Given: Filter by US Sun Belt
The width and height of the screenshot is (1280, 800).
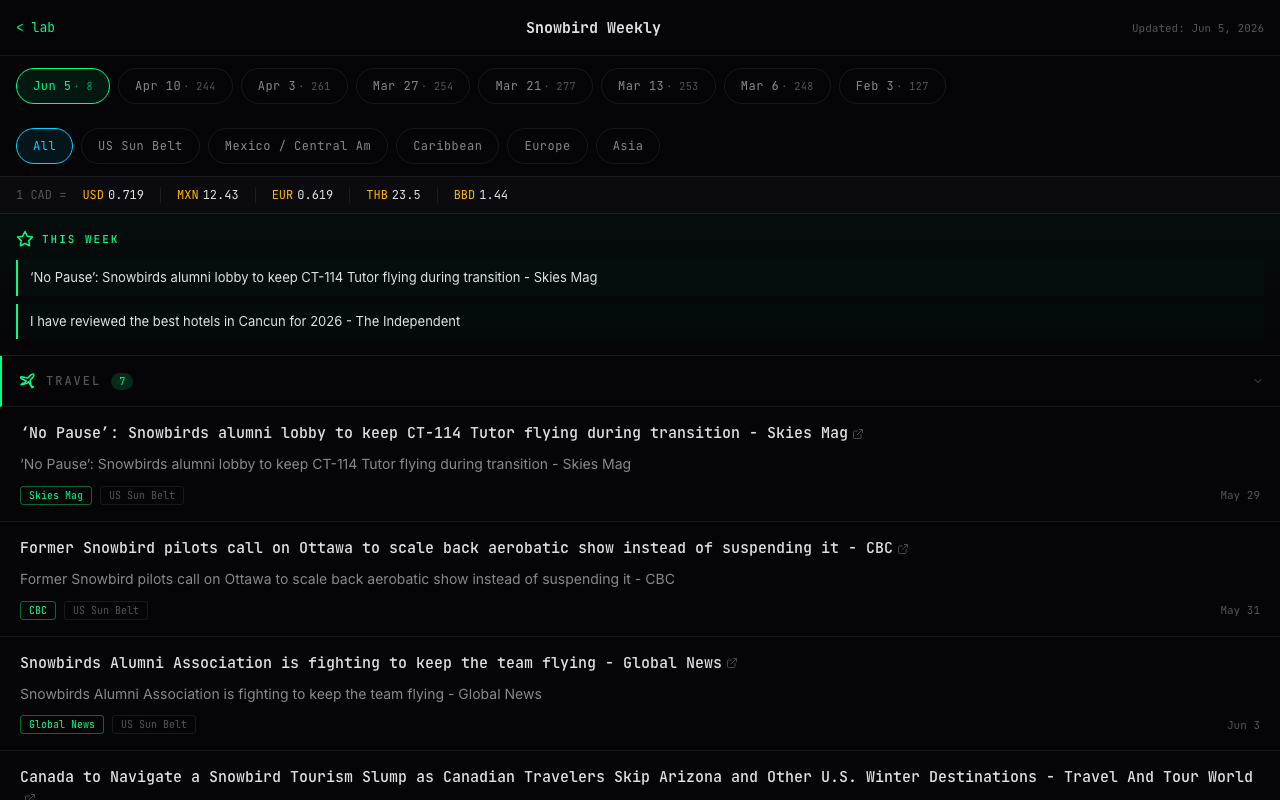Looking at the screenshot, I should [x=140, y=146].
